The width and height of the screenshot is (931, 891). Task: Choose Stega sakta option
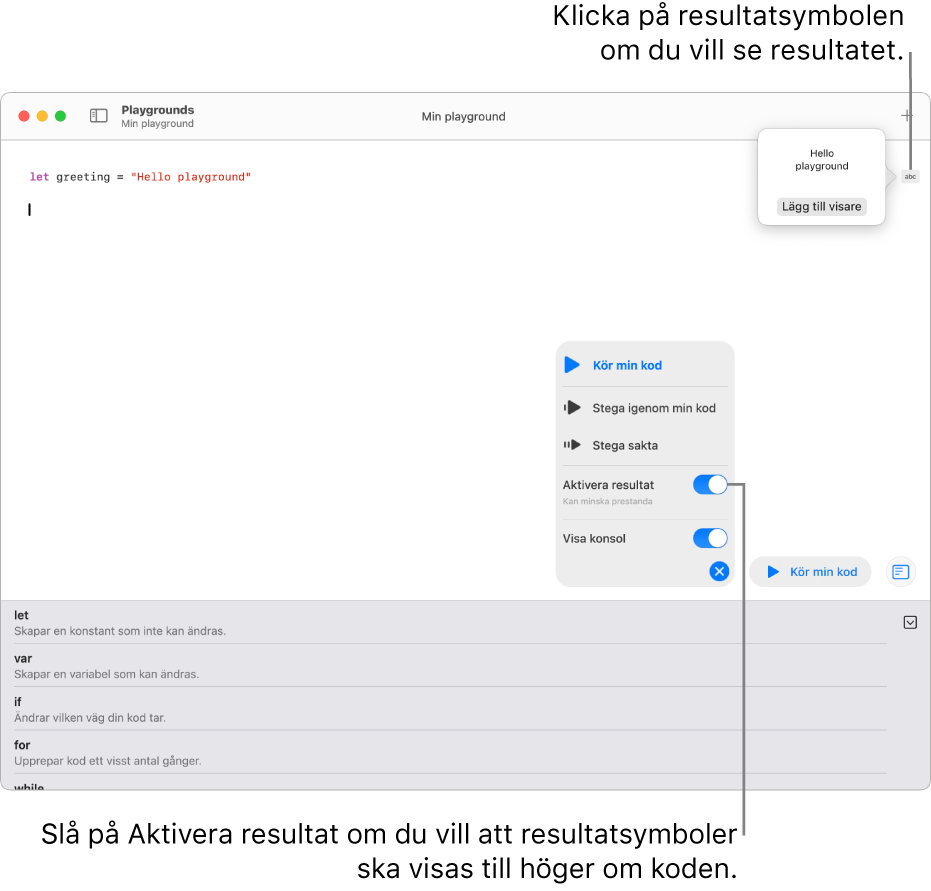[645, 445]
